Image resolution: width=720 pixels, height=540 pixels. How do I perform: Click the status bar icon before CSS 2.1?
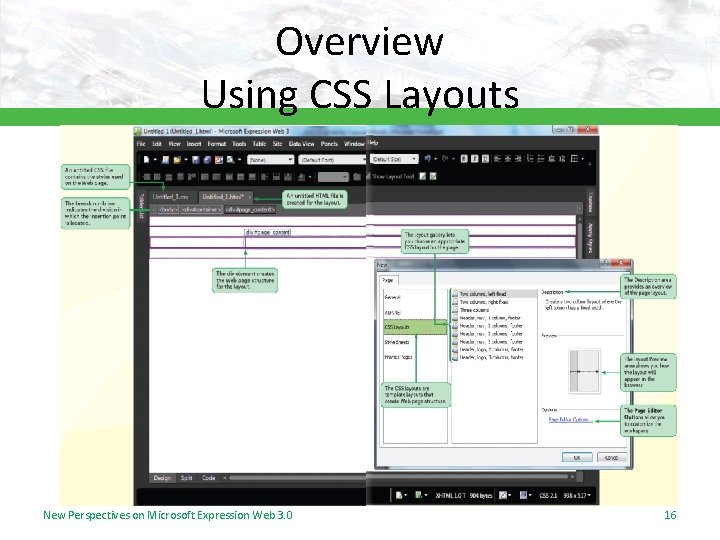(x=523, y=495)
